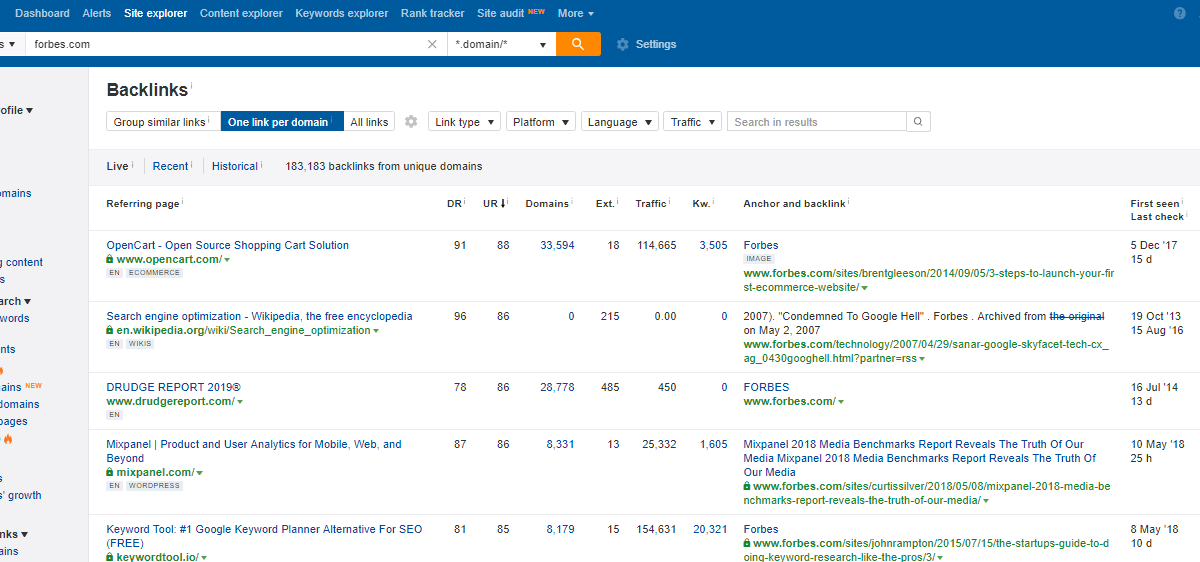
Task: Open the *.domain/* mode dropdown
Action: pyautogui.click(x=501, y=44)
